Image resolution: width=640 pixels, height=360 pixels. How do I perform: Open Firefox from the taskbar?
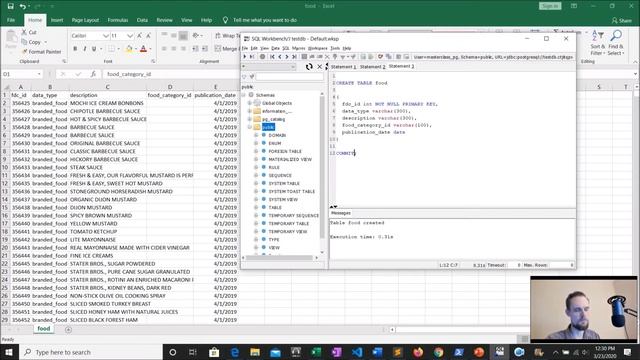418,352
